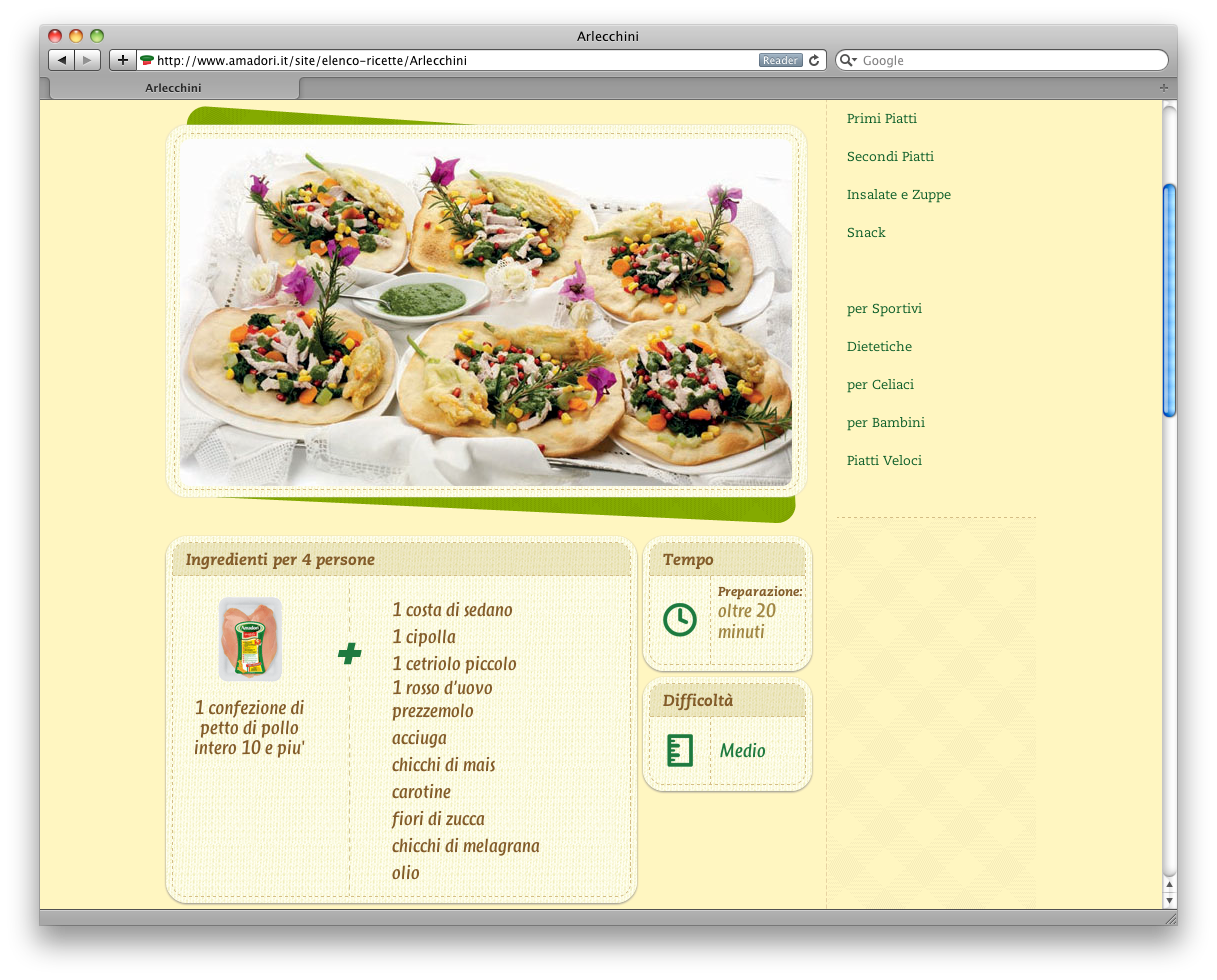
Task: Click the 'olio' ingredient
Action: (405, 873)
